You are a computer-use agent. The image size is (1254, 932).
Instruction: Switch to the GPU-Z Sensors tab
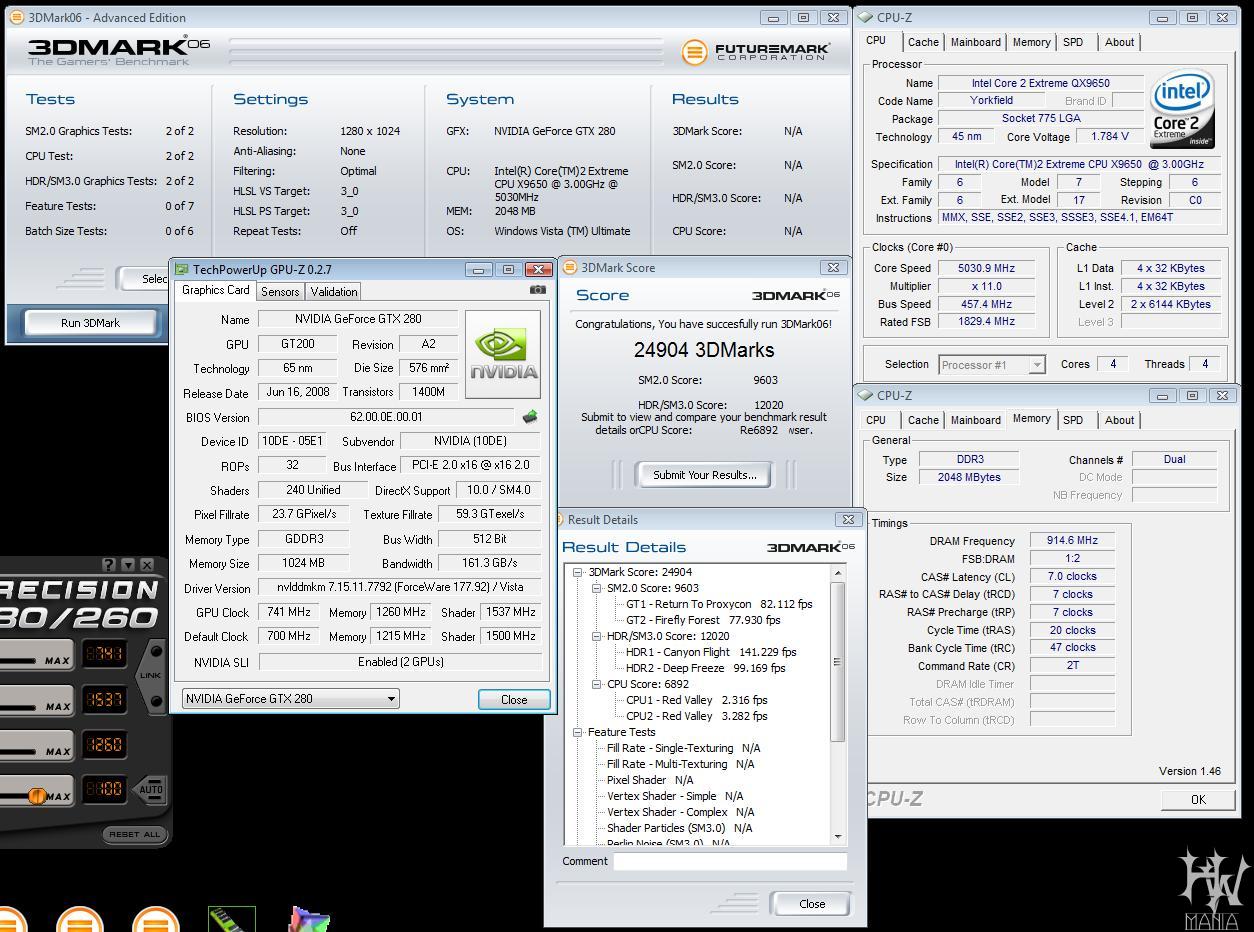click(280, 291)
